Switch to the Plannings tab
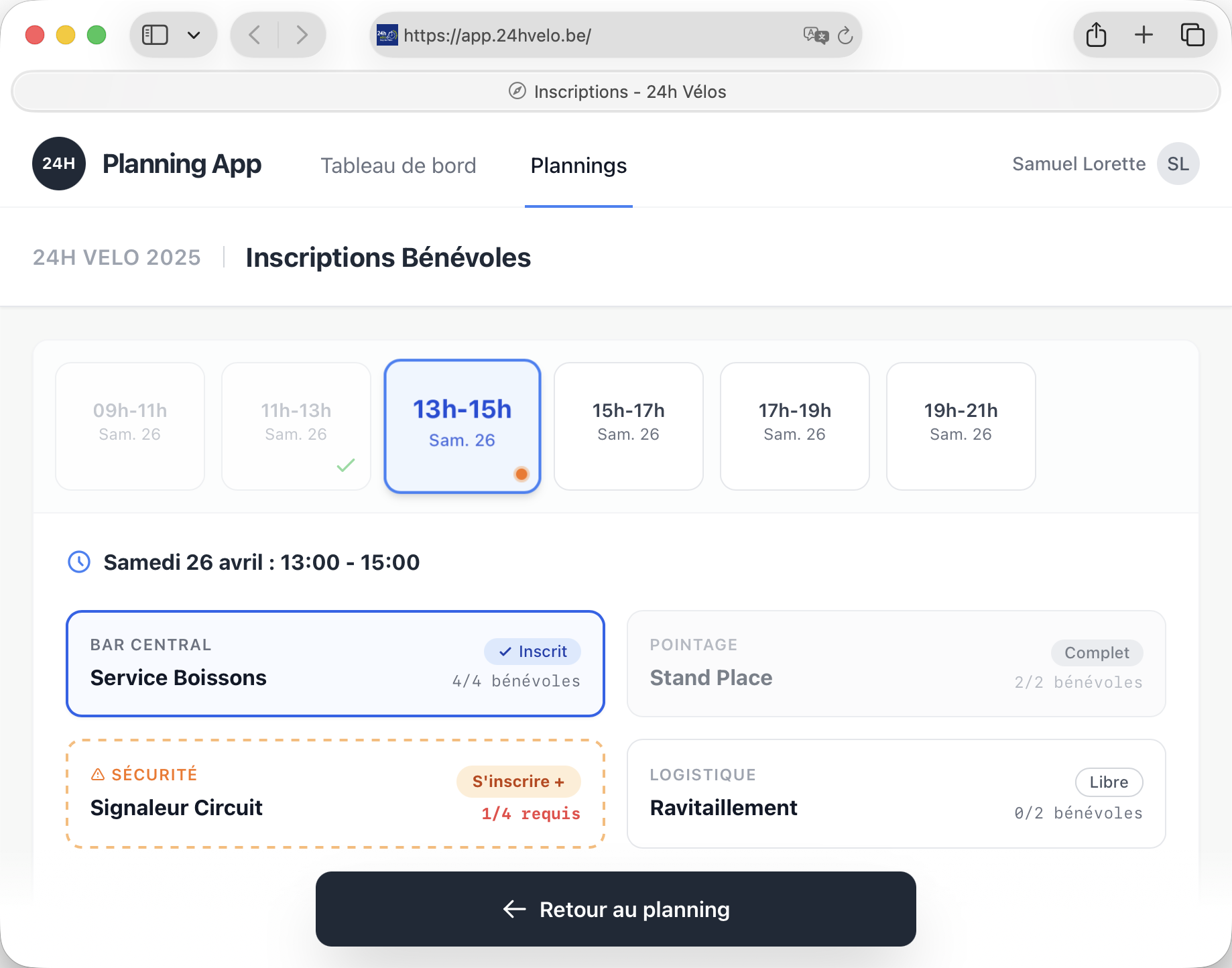Image resolution: width=1232 pixels, height=968 pixels. 578,166
